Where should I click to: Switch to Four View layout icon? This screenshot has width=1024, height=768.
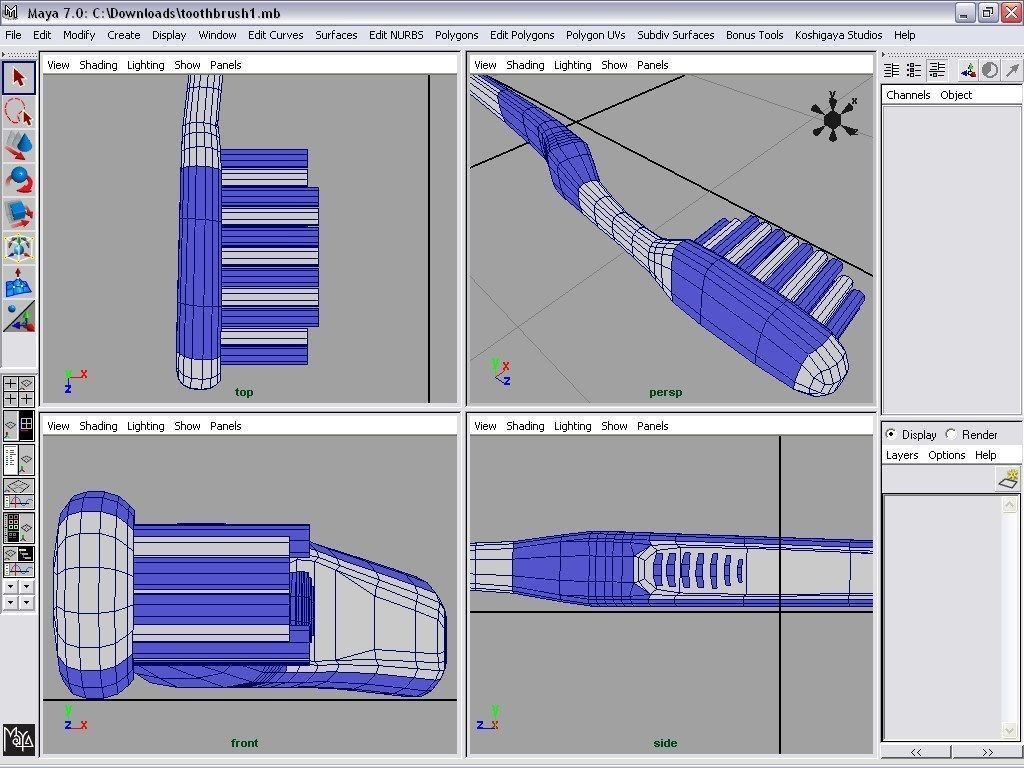click(18, 391)
